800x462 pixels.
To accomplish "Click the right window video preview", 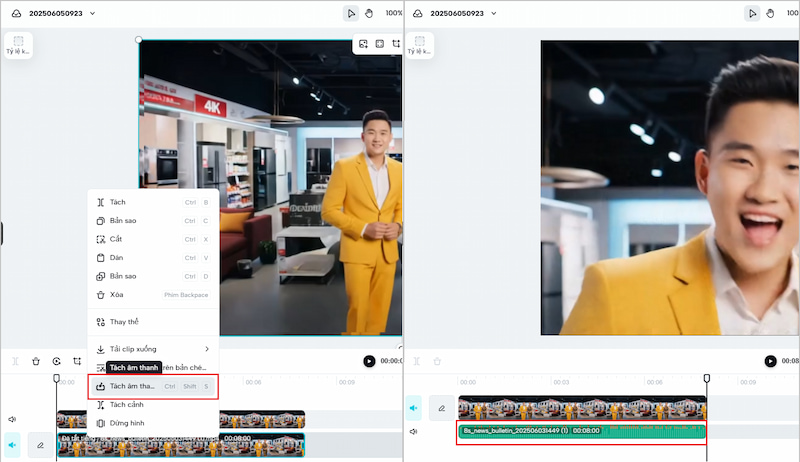I will (670, 188).
